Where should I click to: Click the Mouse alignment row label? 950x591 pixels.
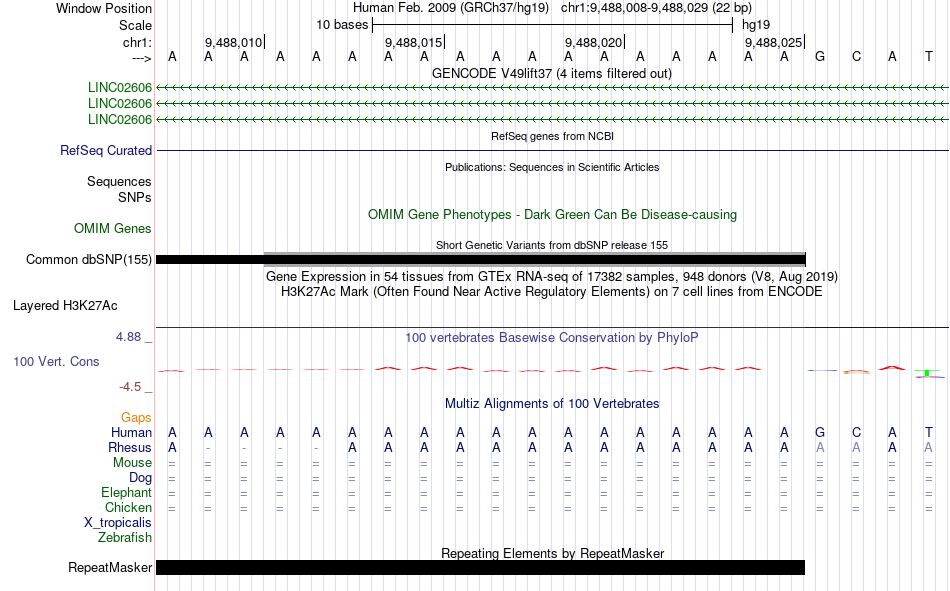tap(132, 462)
